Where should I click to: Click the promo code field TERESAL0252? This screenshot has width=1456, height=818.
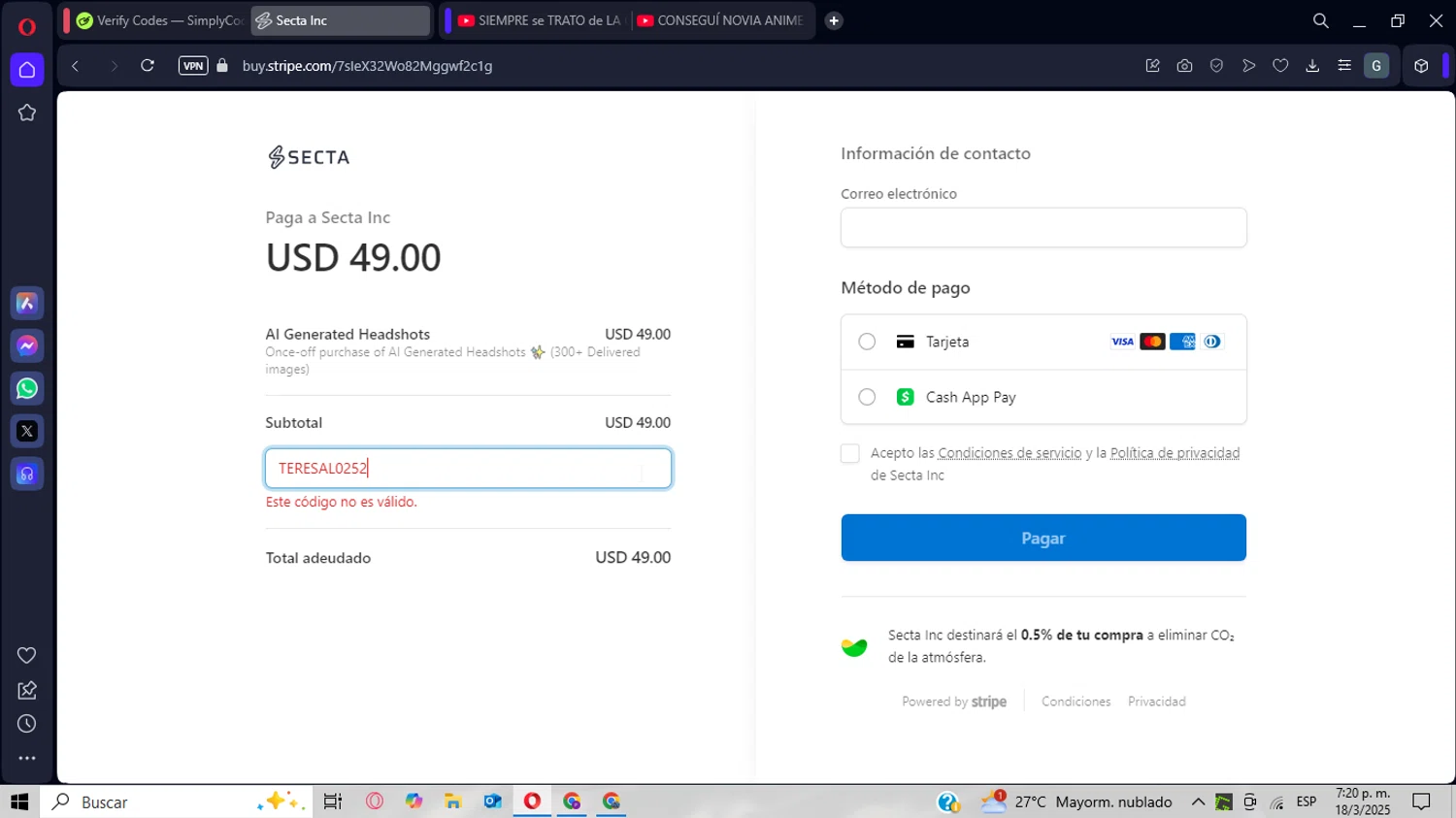(468, 469)
